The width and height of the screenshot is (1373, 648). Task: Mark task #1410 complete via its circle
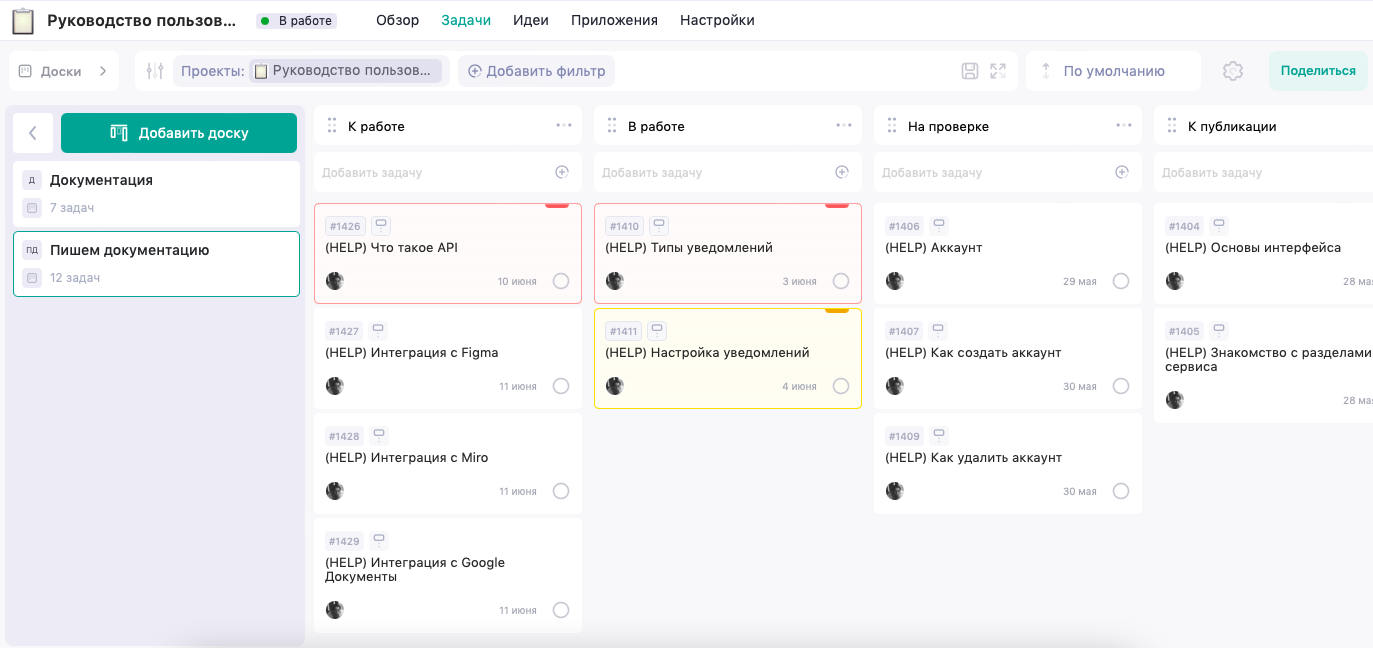pyautogui.click(x=841, y=281)
